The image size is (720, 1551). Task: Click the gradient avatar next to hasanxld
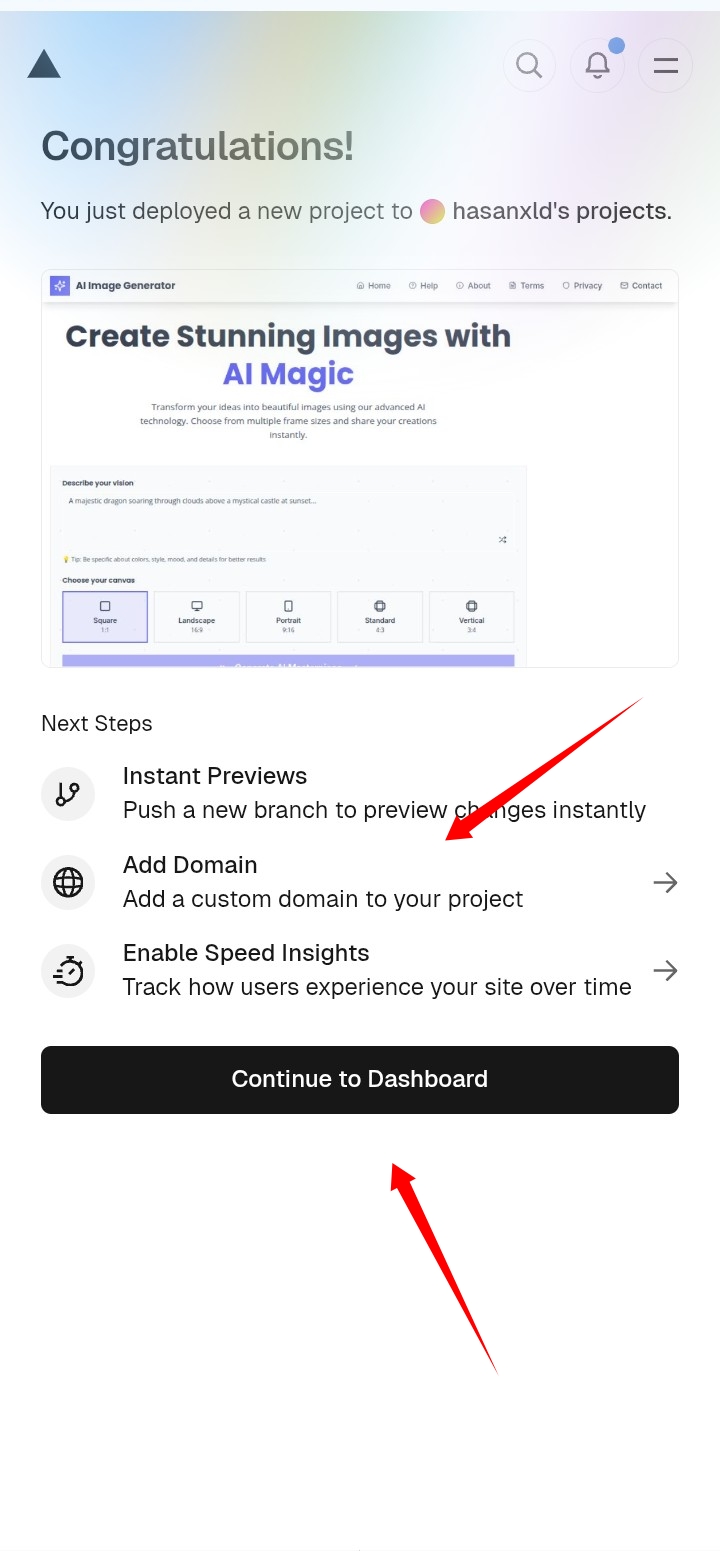click(x=432, y=211)
